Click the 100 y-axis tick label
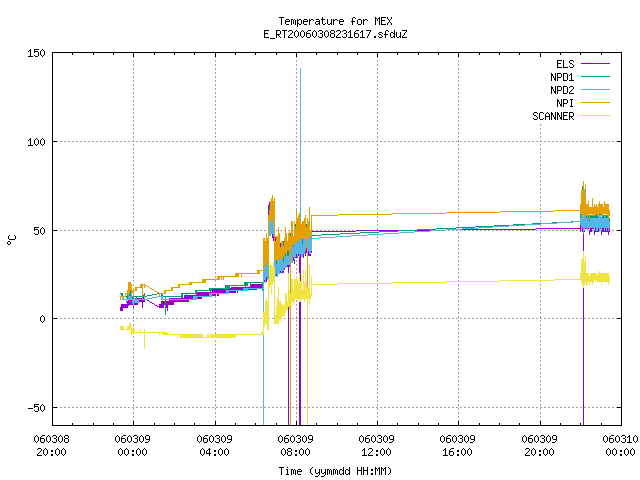Screen dimensions: 640x480 click(36, 142)
